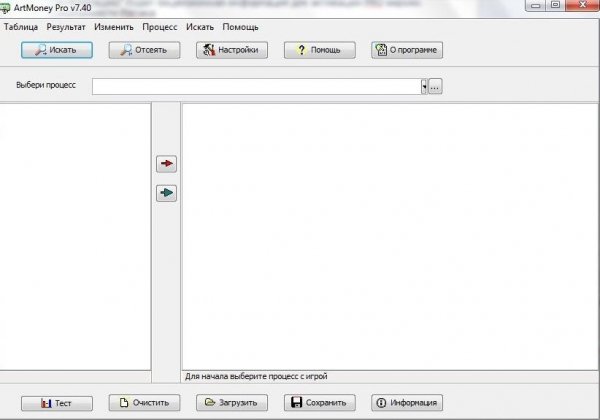Click the status text about selecting process
The height and width of the screenshot is (420, 600).
point(256,376)
